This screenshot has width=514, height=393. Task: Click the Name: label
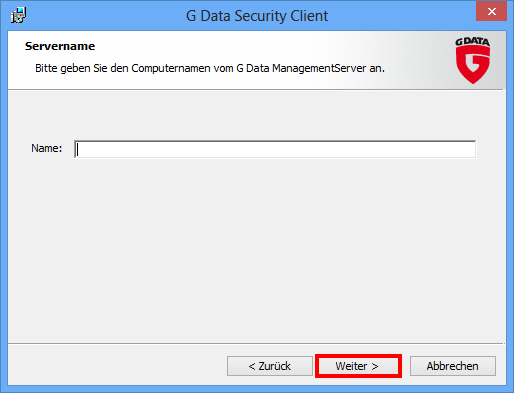[x=47, y=148]
